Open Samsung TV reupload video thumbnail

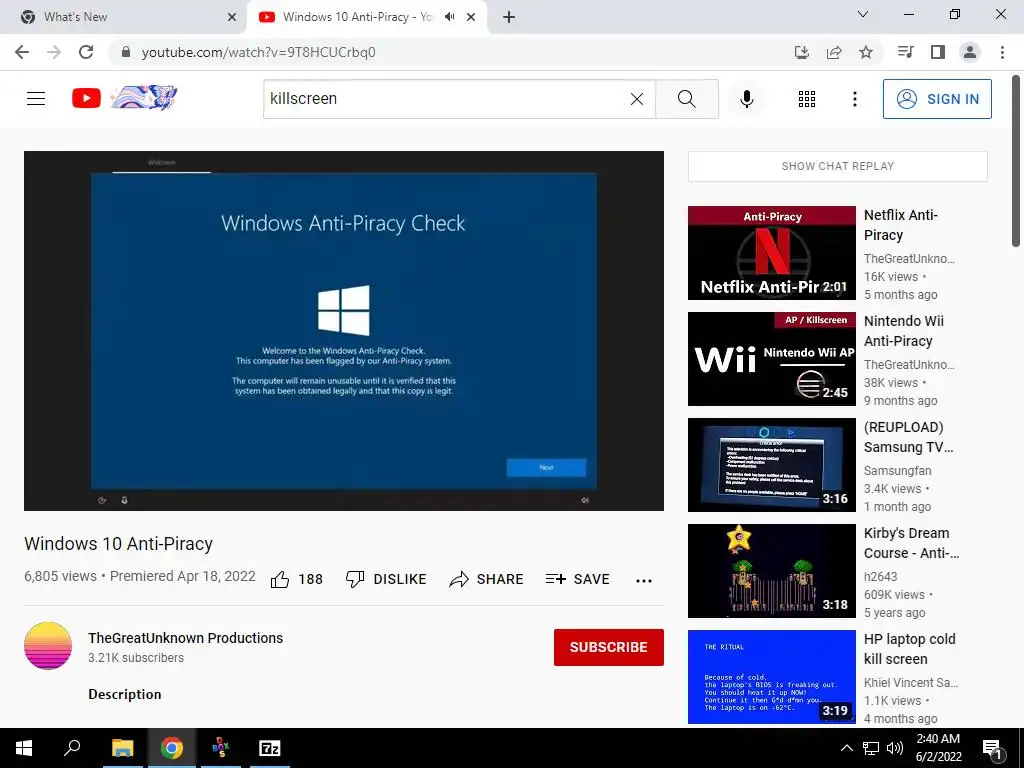click(x=772, y=465)
